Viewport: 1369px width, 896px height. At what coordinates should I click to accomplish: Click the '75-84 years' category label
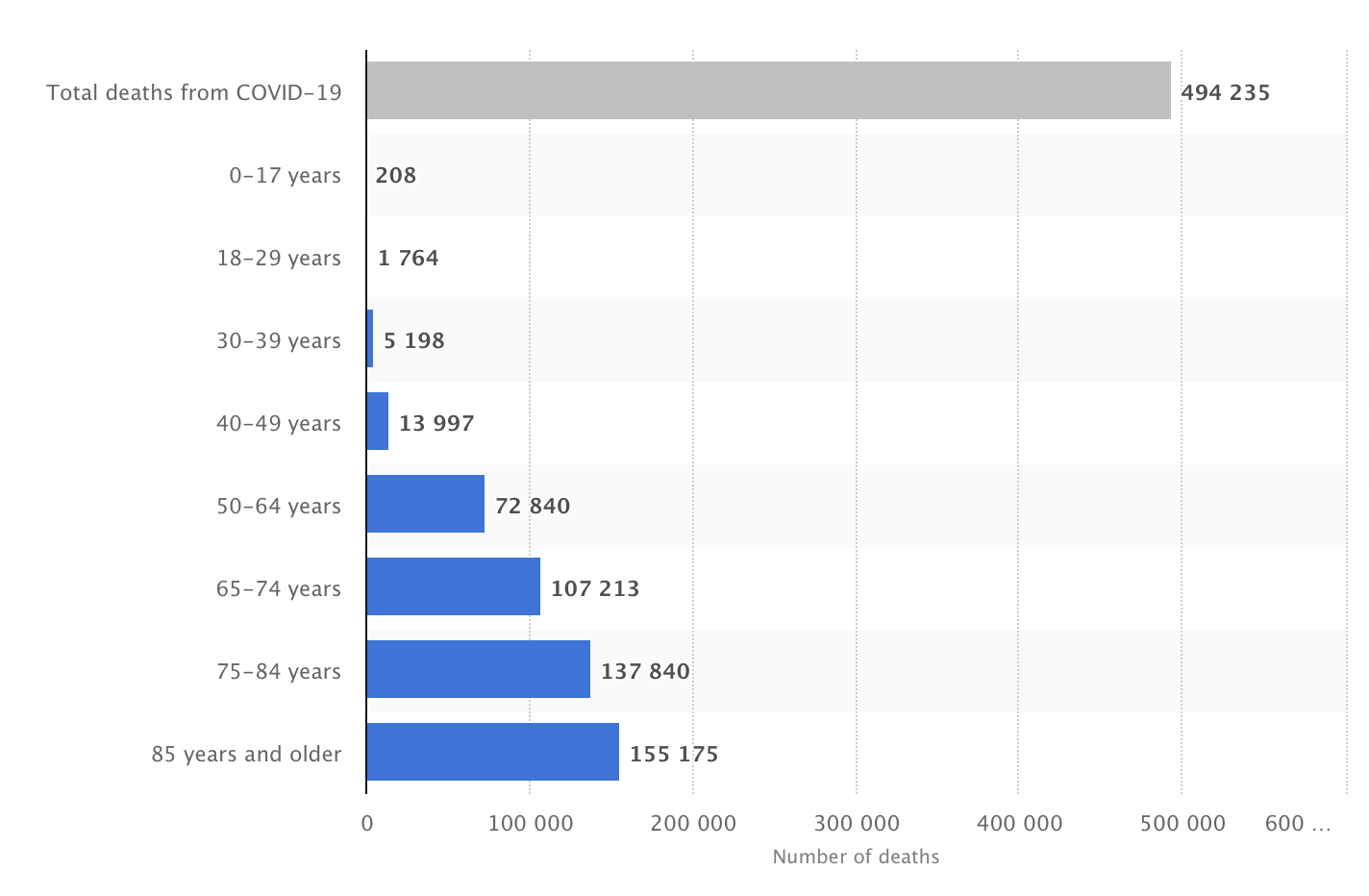point(279,672)
